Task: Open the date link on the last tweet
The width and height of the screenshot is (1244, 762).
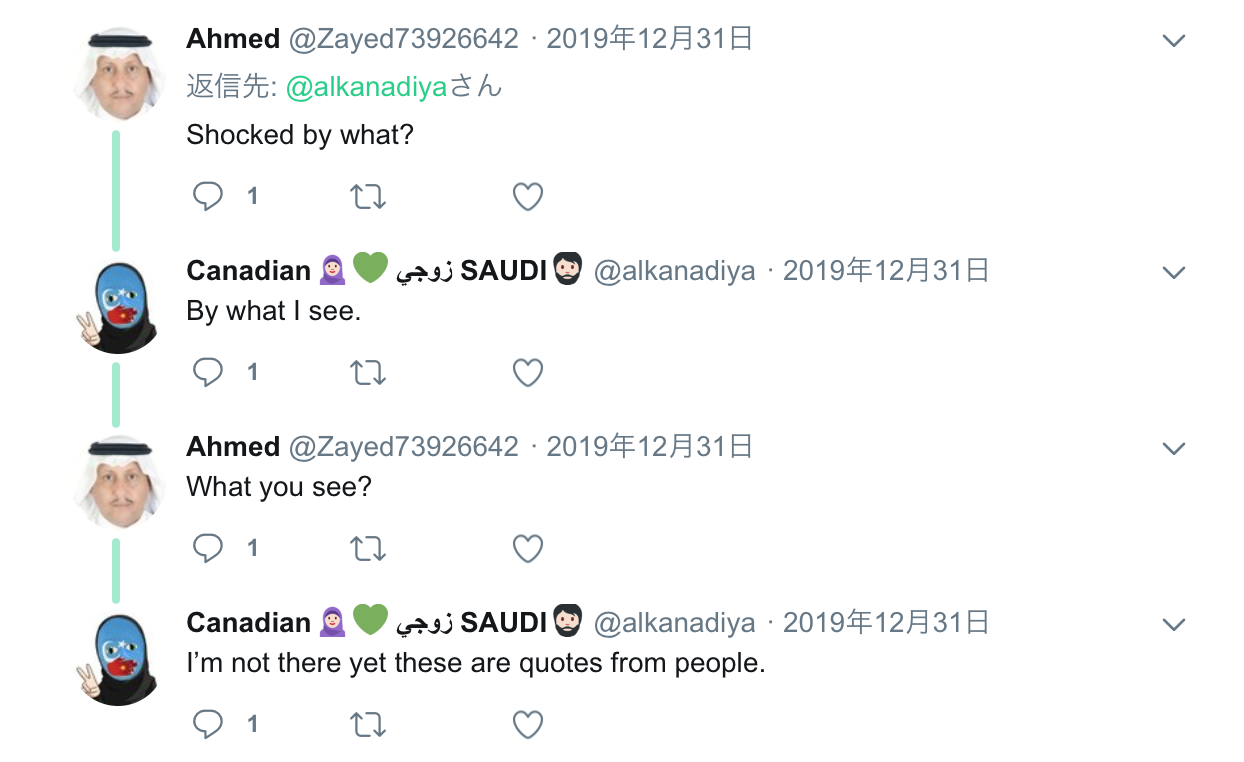Action: click(885, 623)
